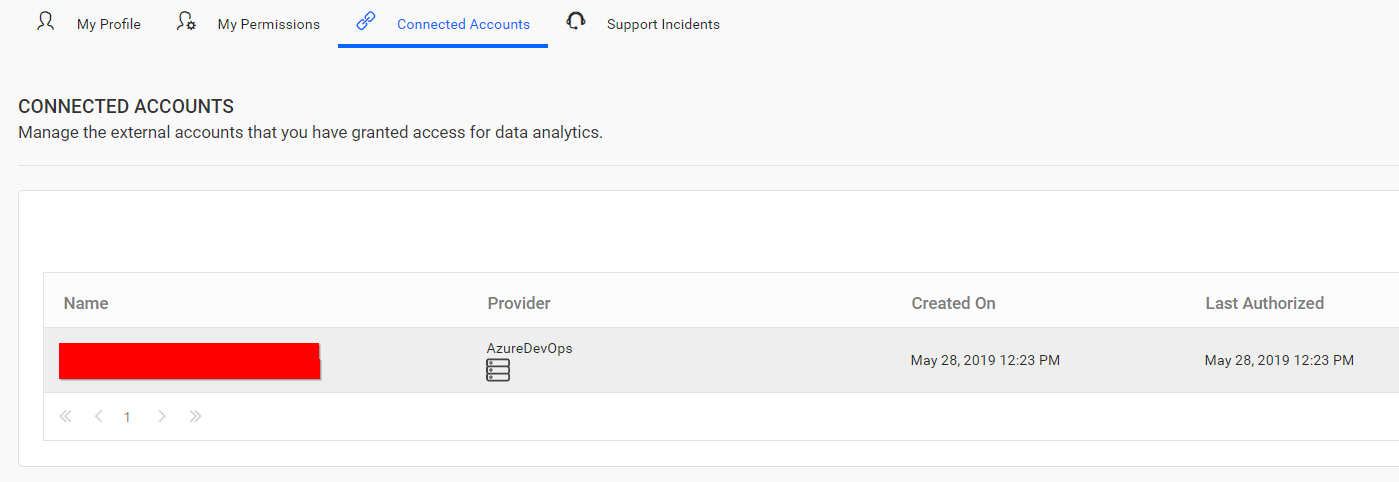Image resolution: width=1399 pixels, height=482 pixels.
Task: Click the My Permissions user-gear icon
Action: 186,21
